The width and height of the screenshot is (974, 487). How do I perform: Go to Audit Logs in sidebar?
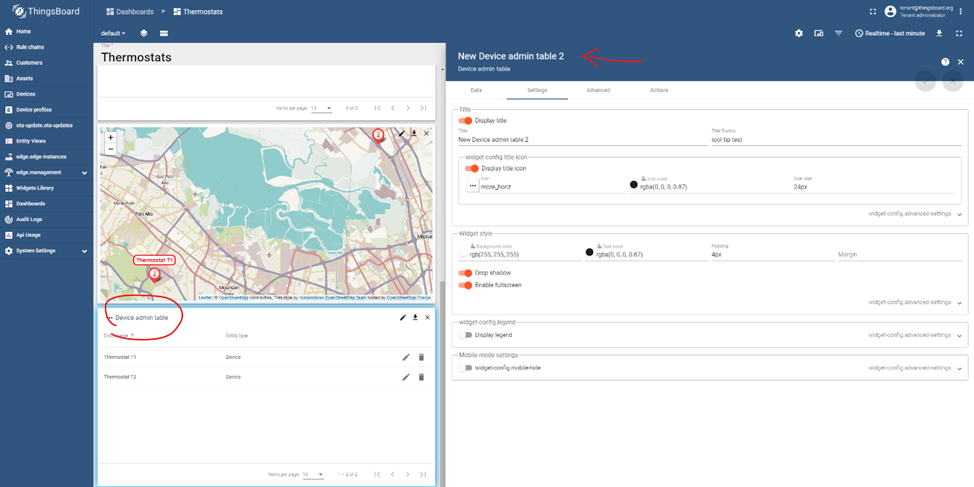tap(47, 219)
